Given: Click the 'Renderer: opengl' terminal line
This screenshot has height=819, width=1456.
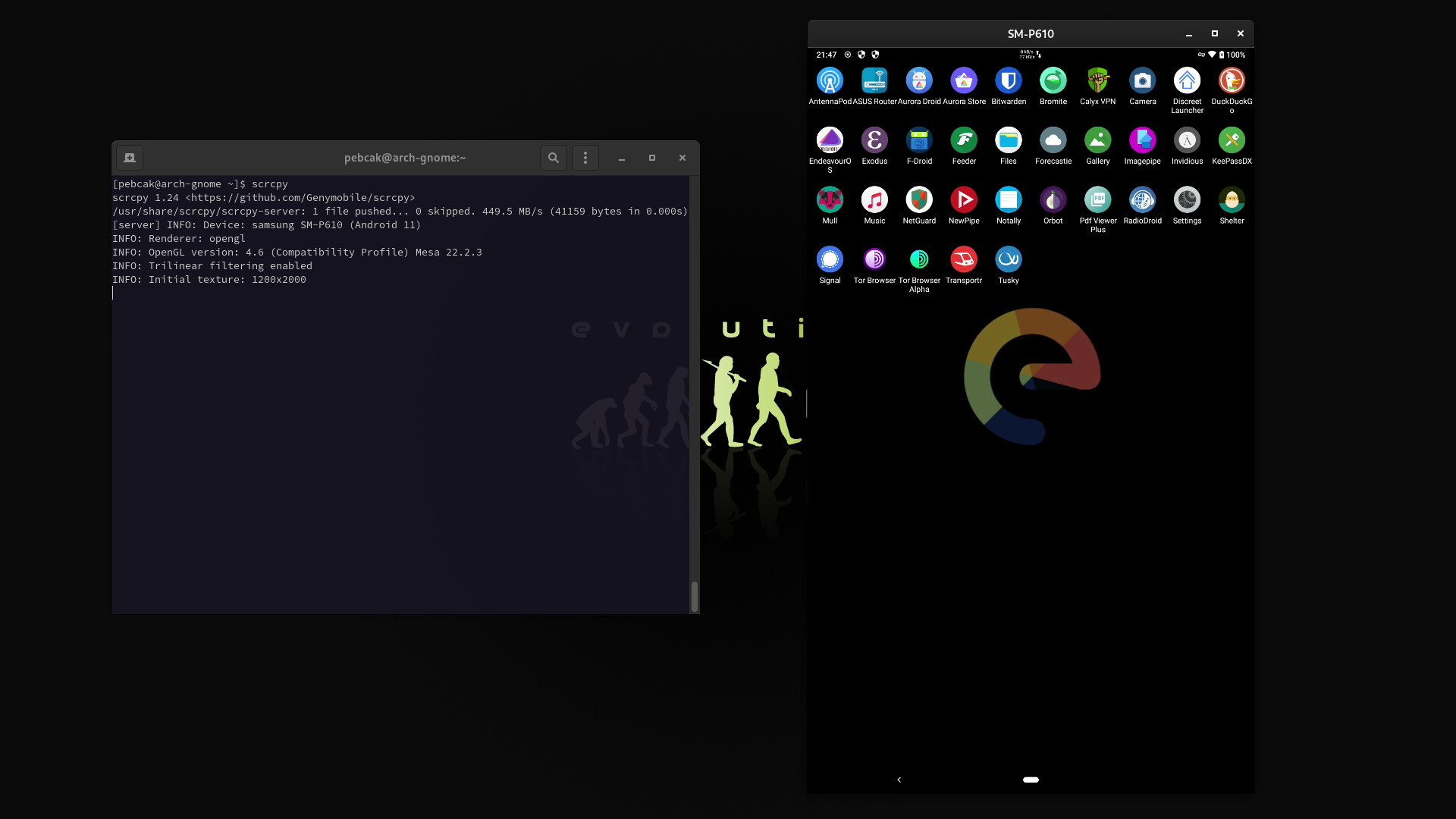Looking at the screenshot, I should click(x=179, y=239).
